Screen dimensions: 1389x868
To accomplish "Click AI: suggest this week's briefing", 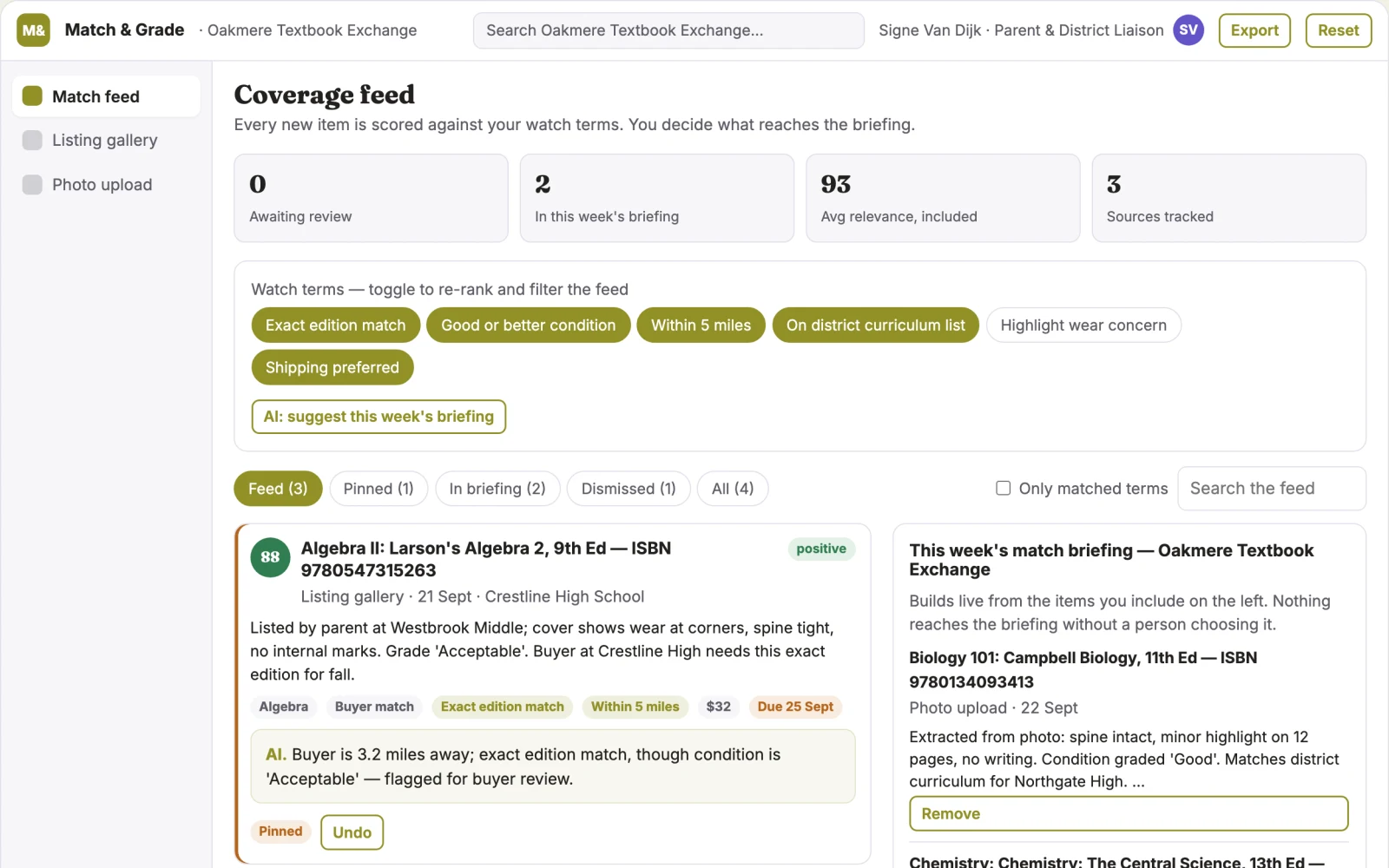I will click(379, 417).
